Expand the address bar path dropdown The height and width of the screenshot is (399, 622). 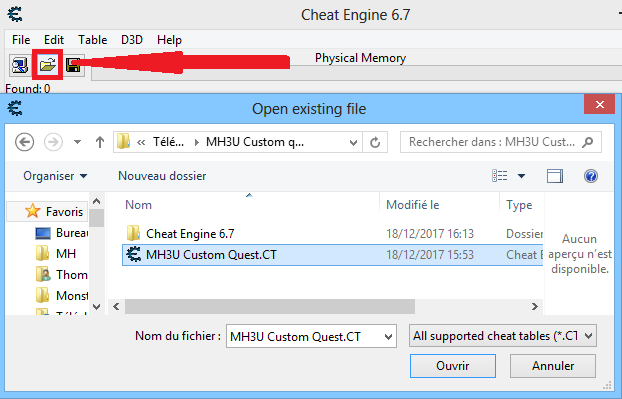coord(353,142)
